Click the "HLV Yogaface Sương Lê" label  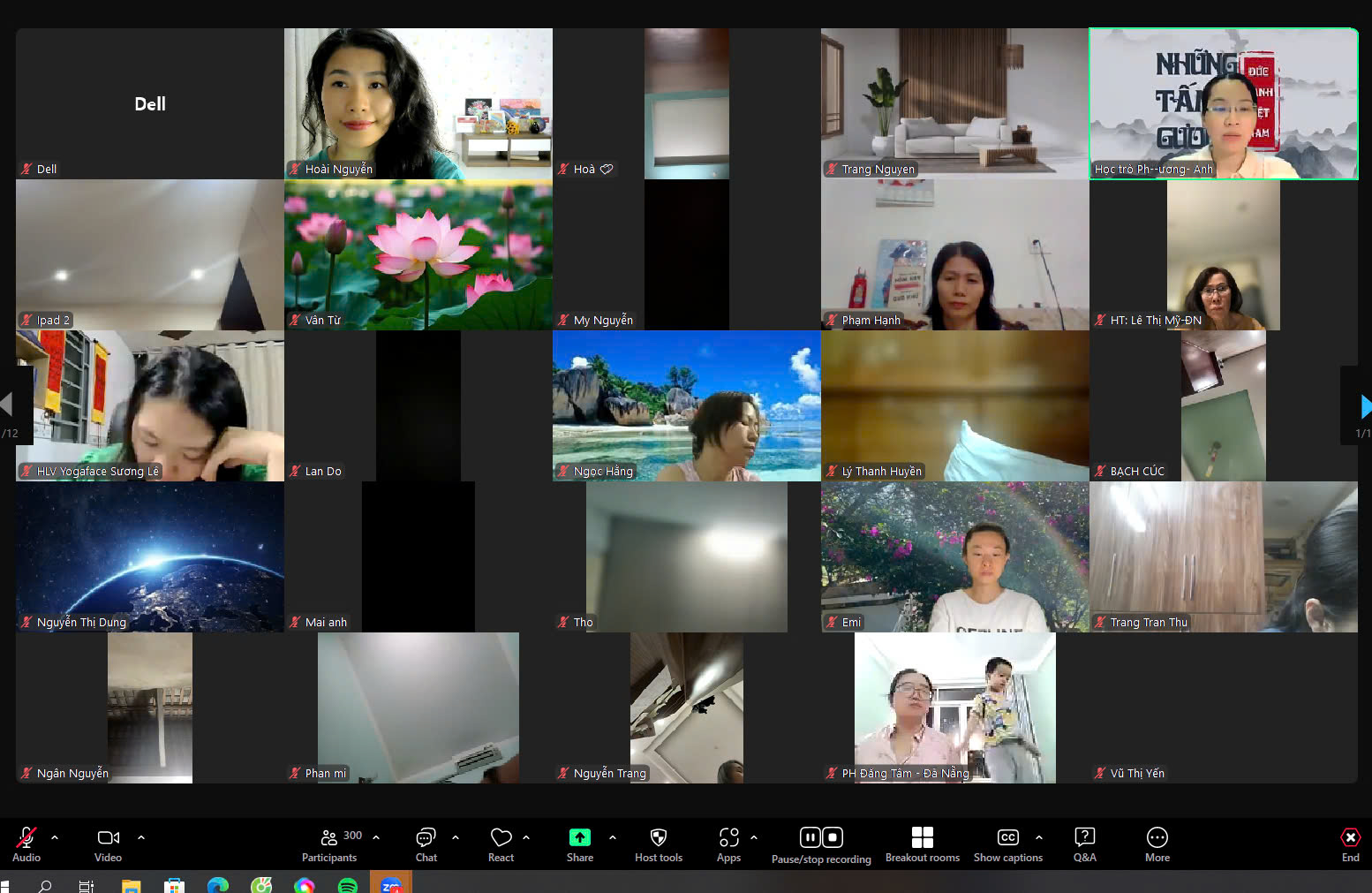(97, 471)
